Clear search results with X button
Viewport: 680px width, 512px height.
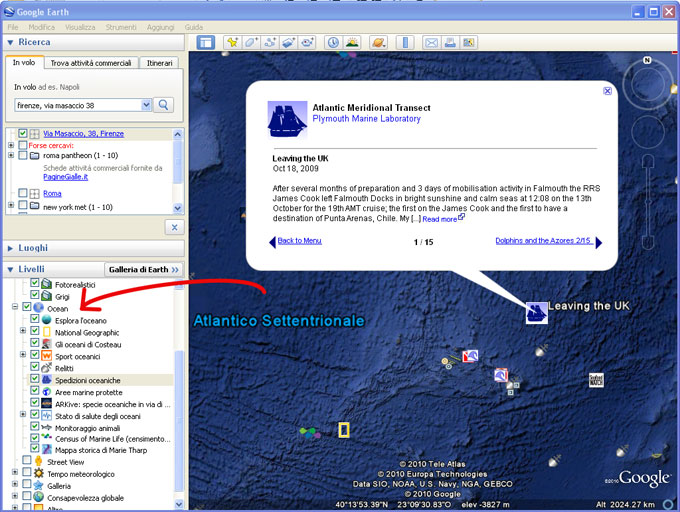(174, 227)
